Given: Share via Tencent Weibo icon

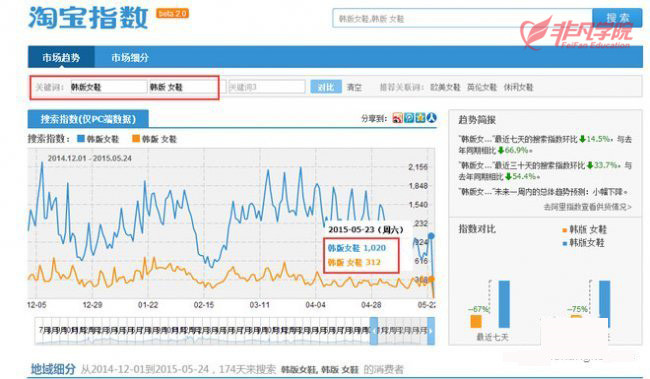Looking at the screenshot, I should 409,118.
